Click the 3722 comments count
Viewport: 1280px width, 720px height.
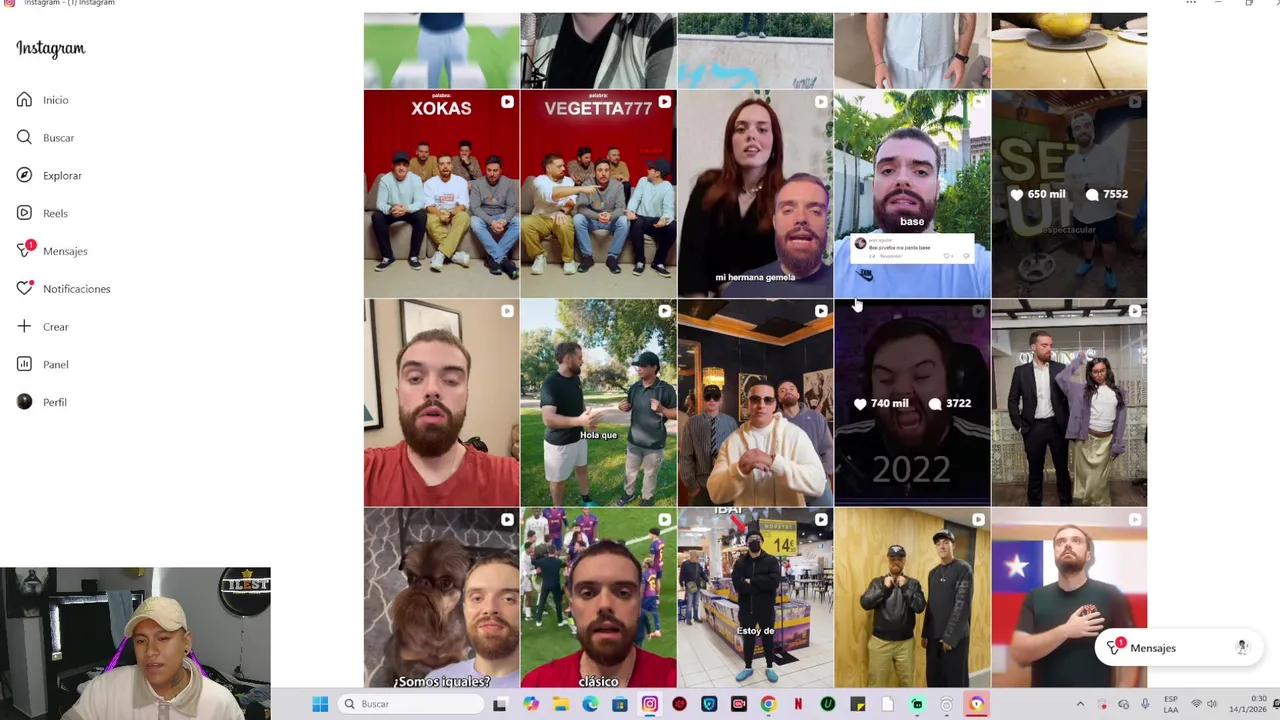coord(950,403)
